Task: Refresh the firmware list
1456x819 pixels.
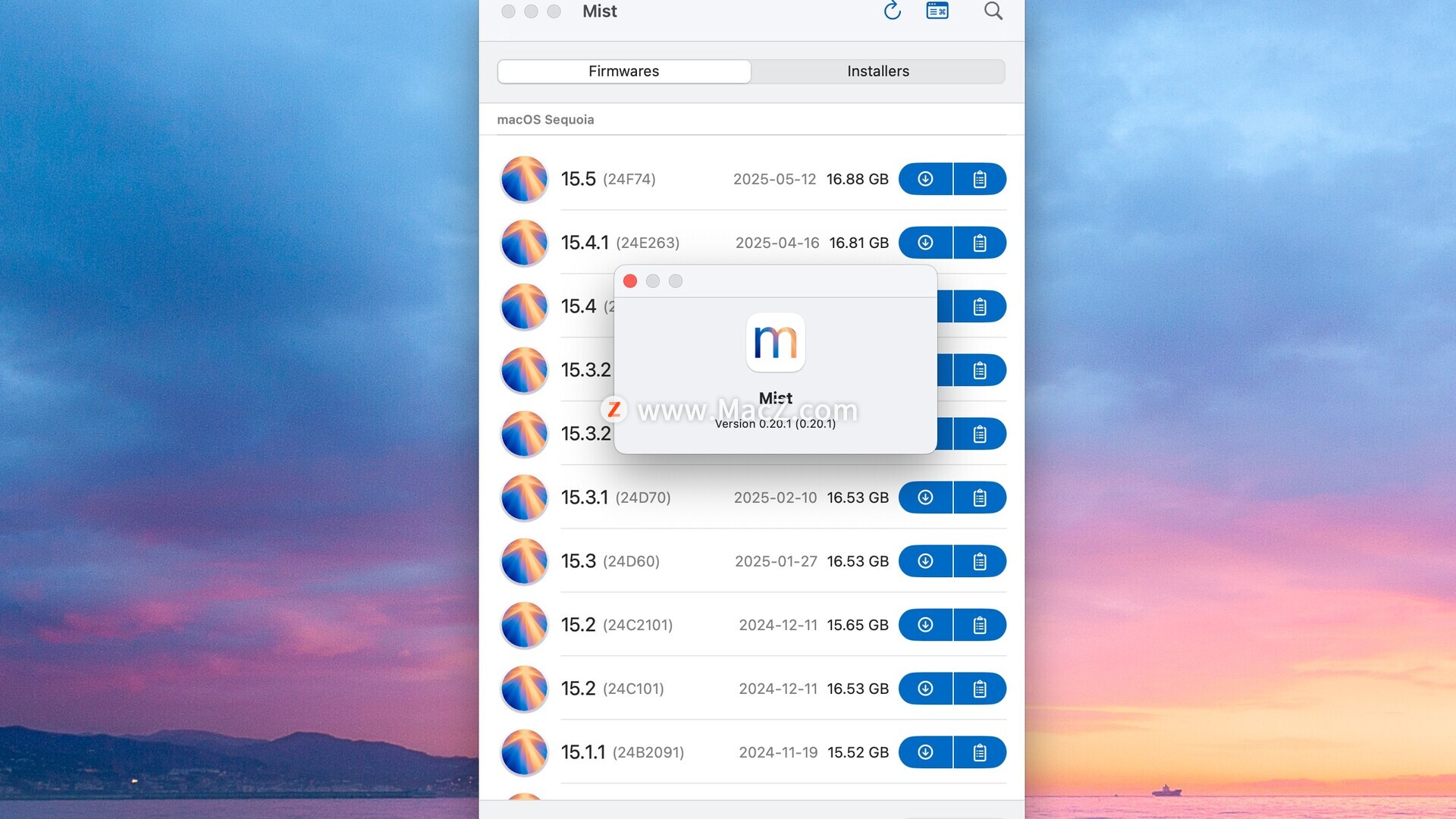Action: tap(893, 11)
